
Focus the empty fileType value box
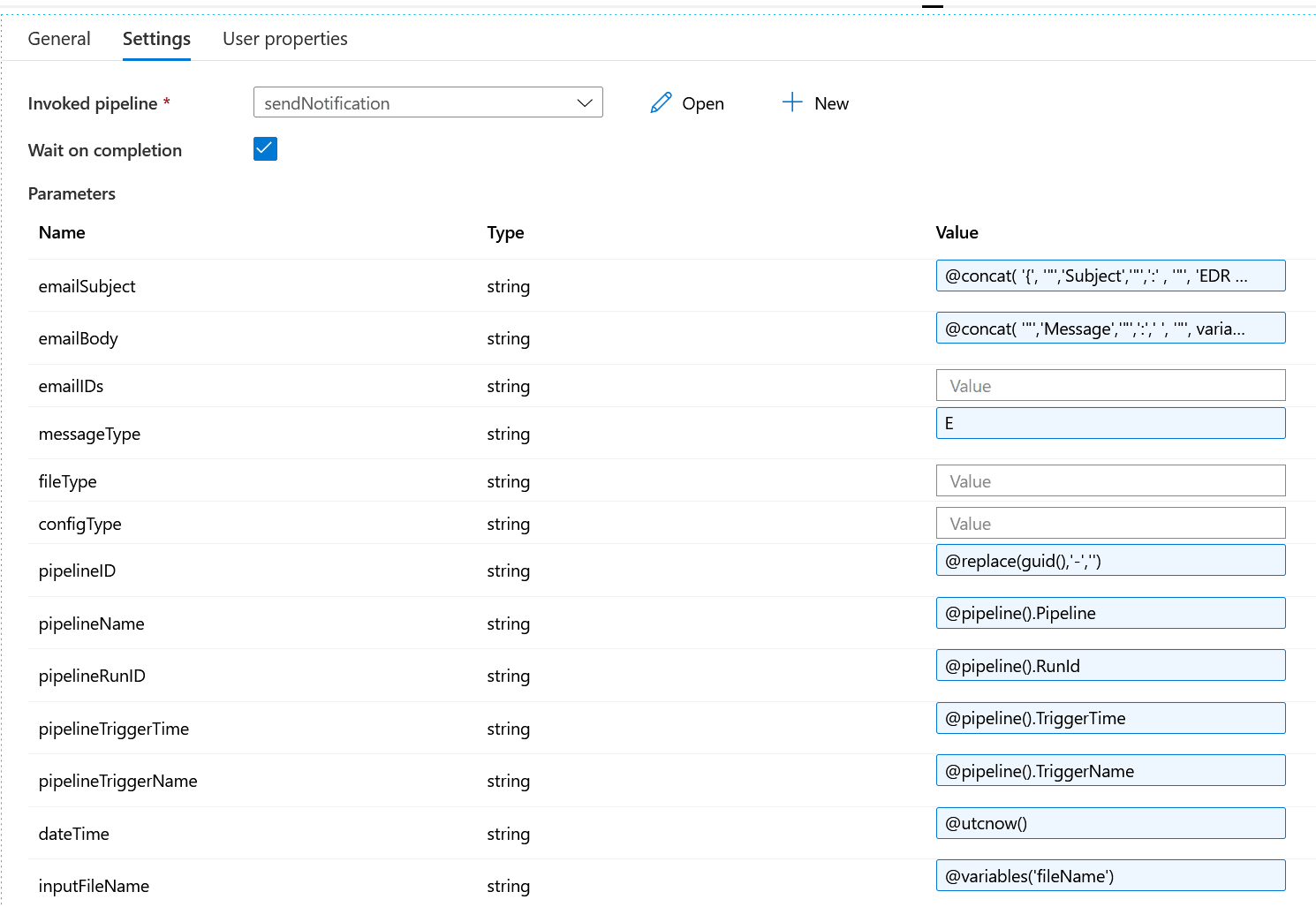1110,481
